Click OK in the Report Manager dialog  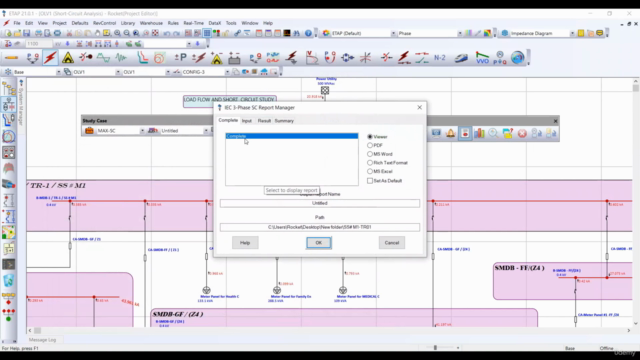[319, 242]
